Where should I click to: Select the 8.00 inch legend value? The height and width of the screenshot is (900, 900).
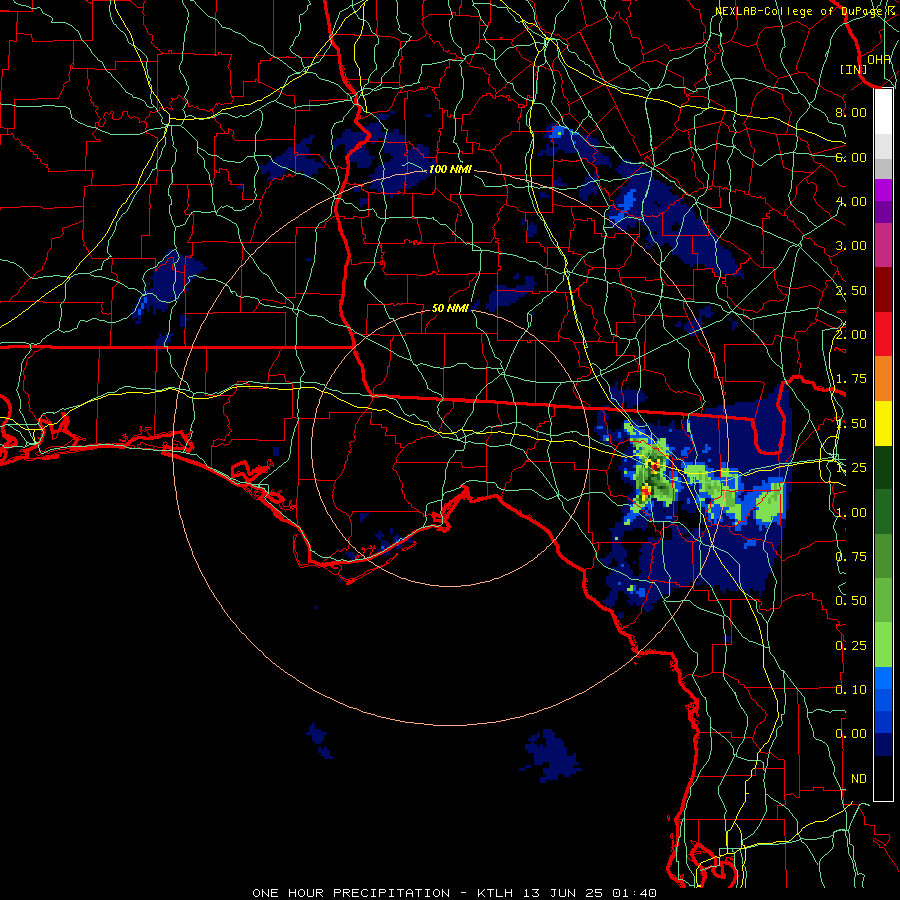851,112
